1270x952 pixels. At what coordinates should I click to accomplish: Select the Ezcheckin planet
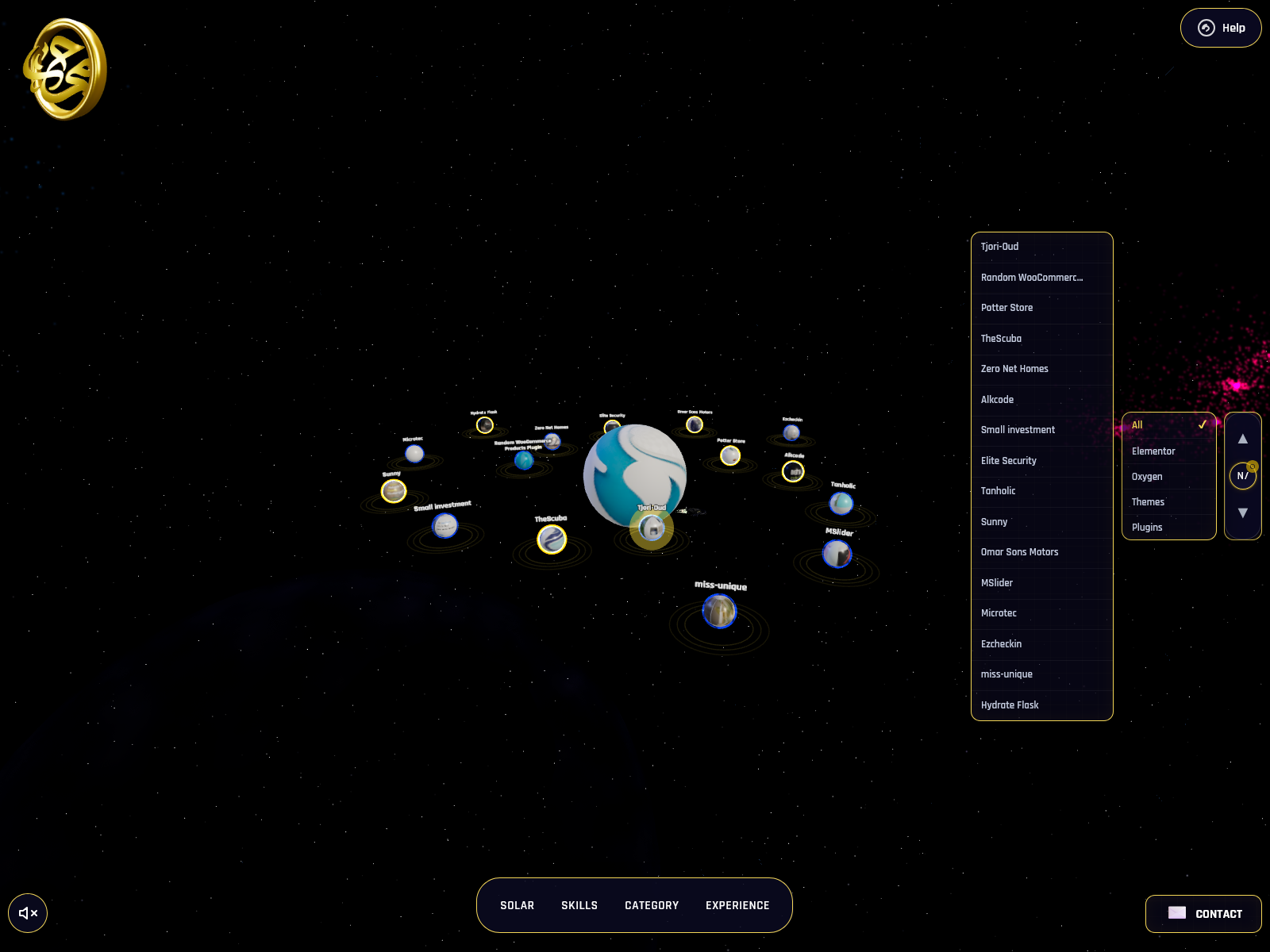tap(791, 432)
